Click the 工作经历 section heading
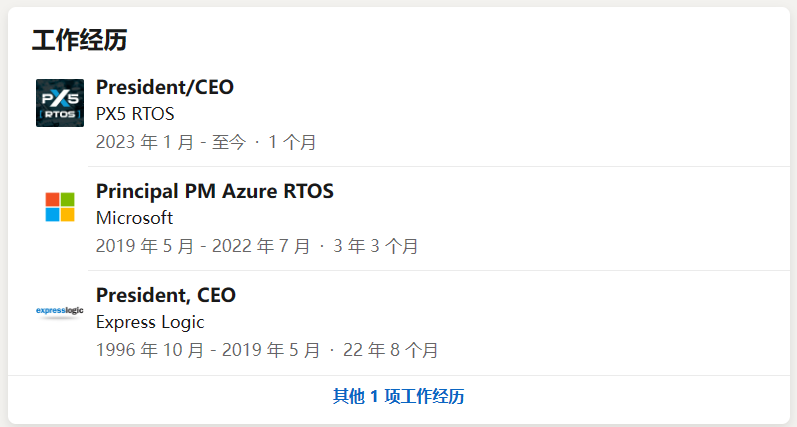This screenshot has height=427, width=797. (x=79, y=40)
